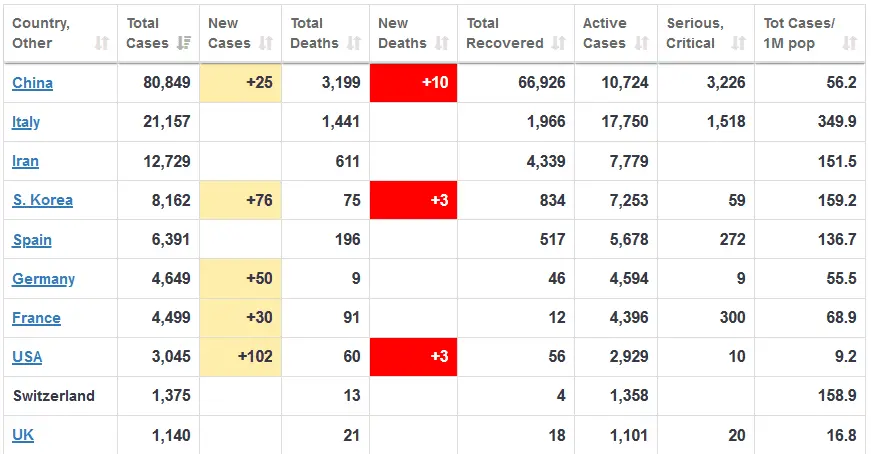The width and height of the screenshot is (871, 454).
Task: Click China's red +10 new deaths cell
Action: tap(413, 82)
